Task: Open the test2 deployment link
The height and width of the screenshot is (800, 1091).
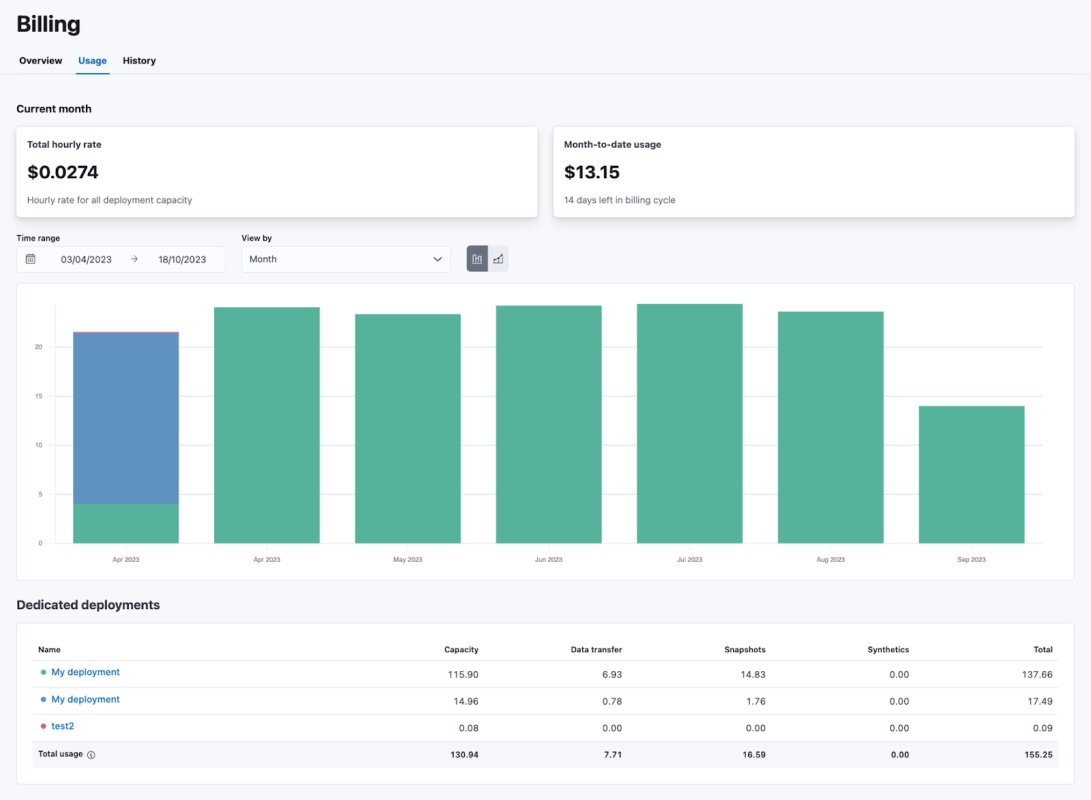Action: (62, 726)
